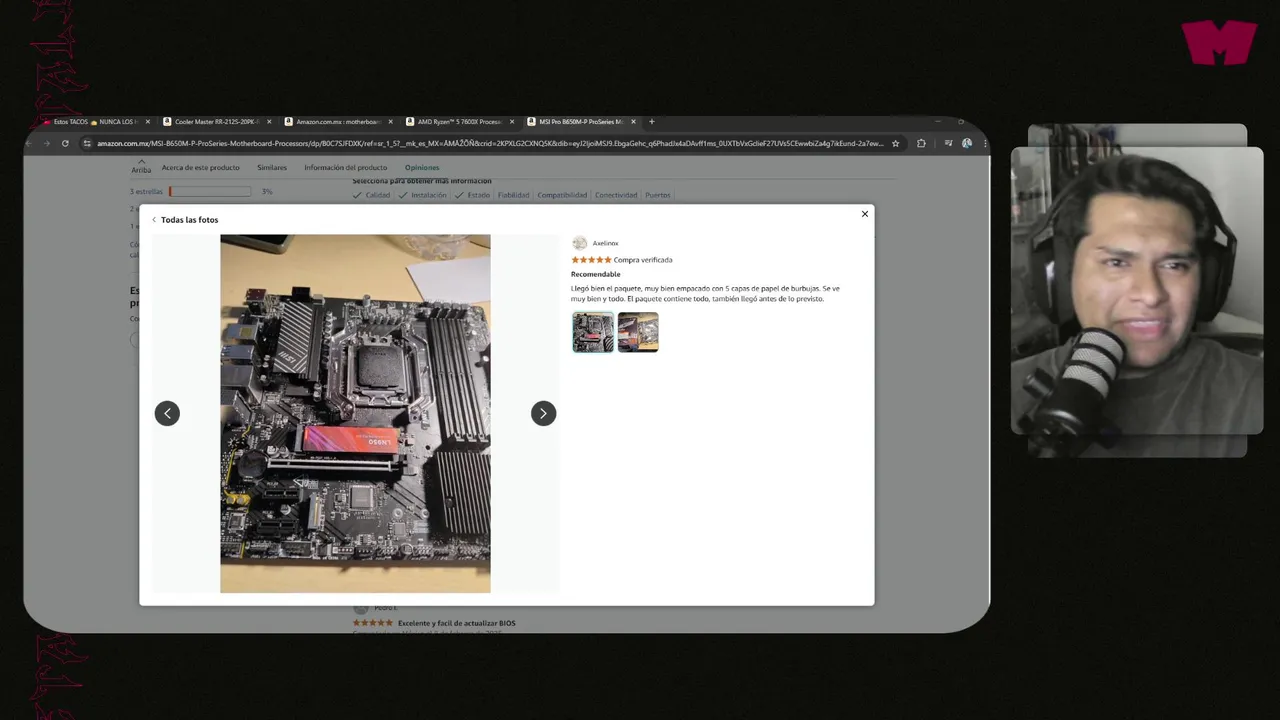This screenshot has width=1280, height=720.
Task: Click the 'Compra verificada' label
Action: tap(643, 260)
